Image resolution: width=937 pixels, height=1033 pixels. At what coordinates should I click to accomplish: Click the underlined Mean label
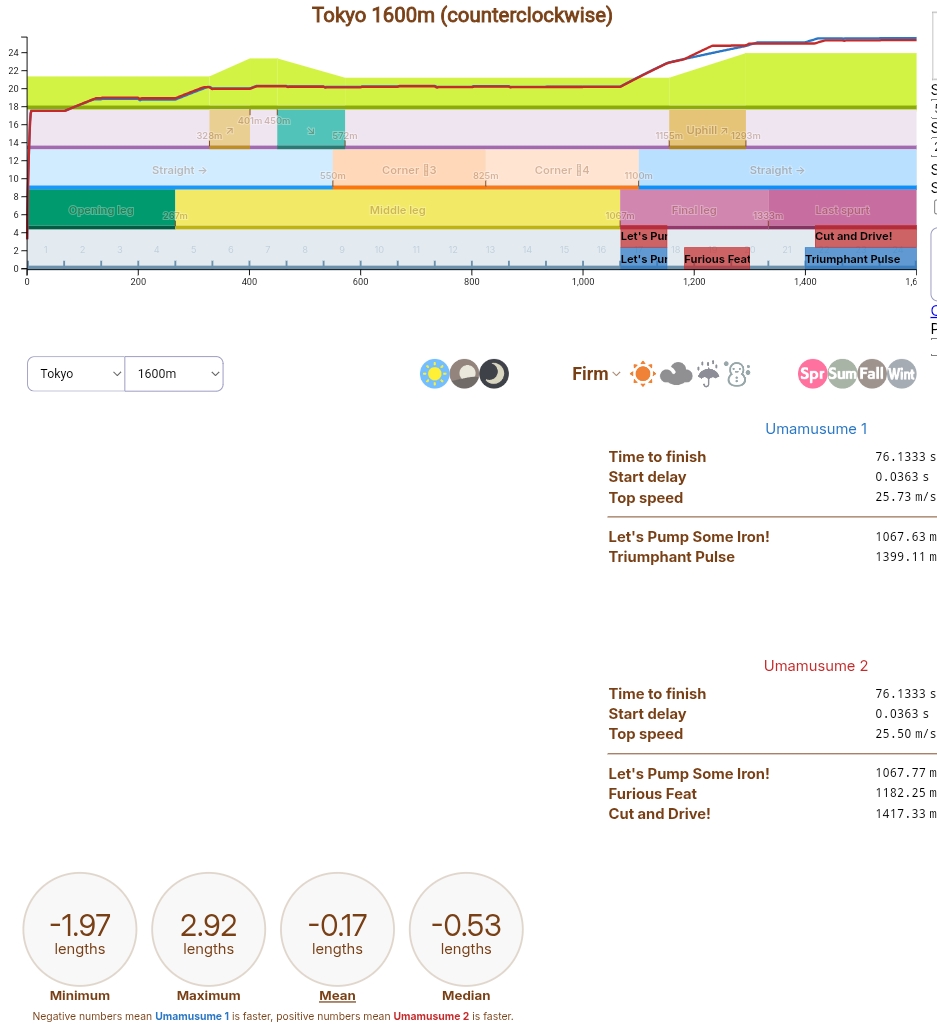pos(337,995)
